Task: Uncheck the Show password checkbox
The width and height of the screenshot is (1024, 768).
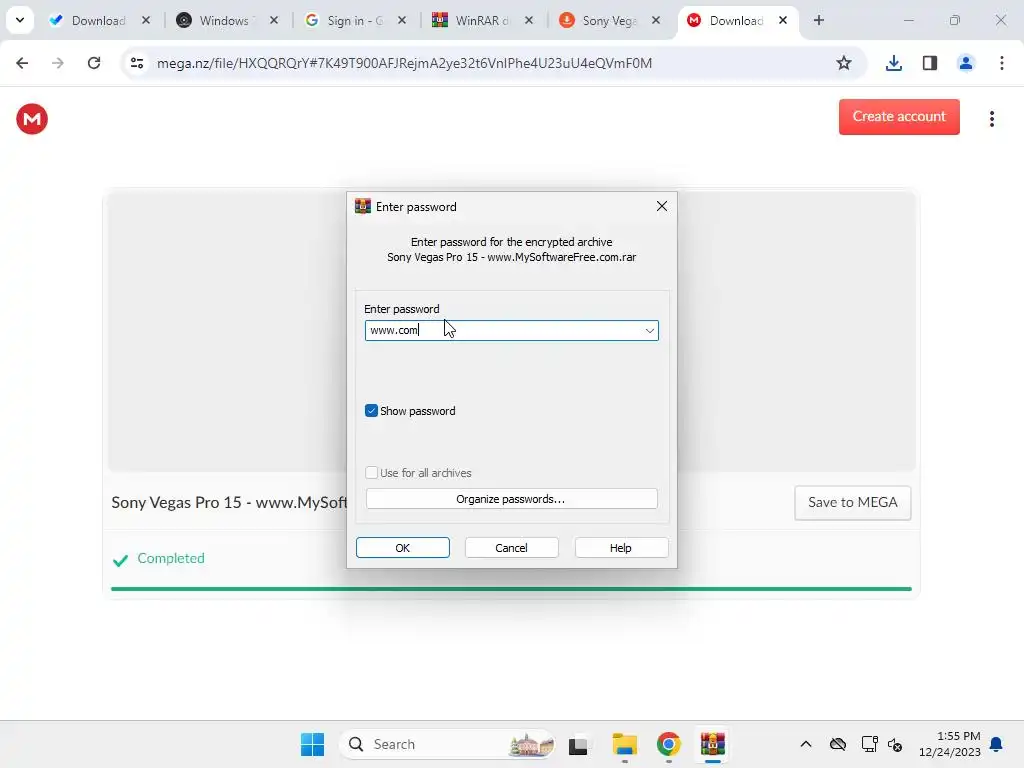Action: [371, 411]
